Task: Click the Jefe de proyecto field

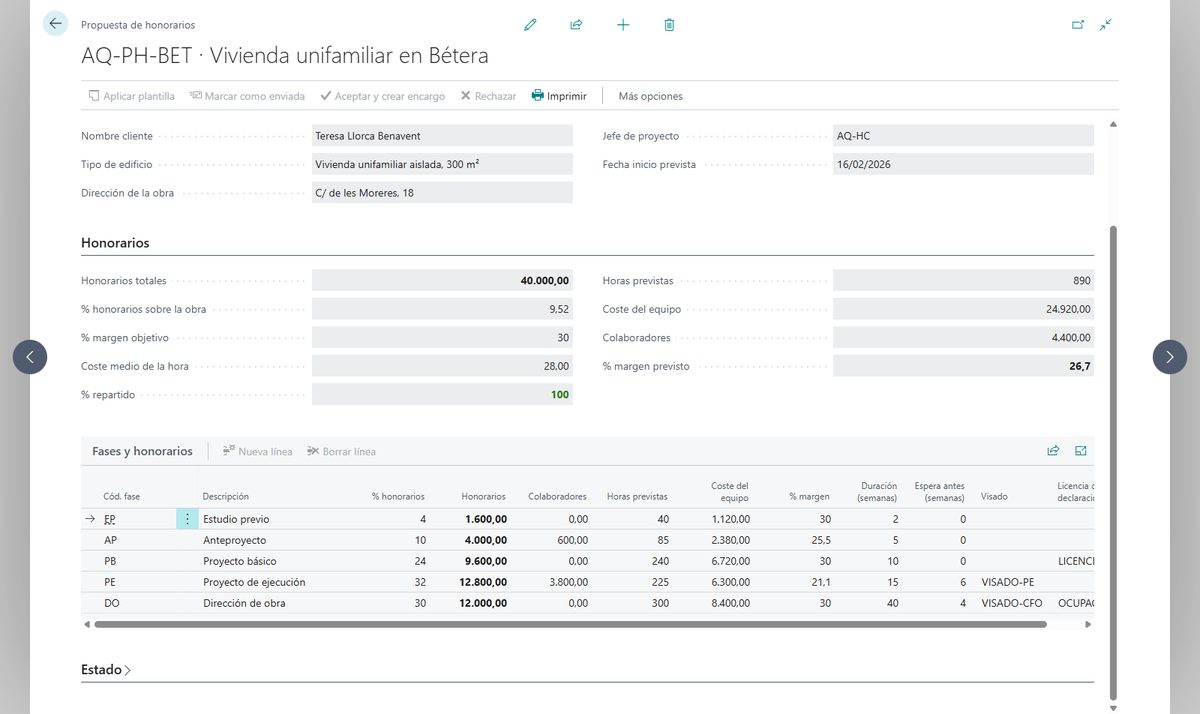Action: click(x=963, y=136)
